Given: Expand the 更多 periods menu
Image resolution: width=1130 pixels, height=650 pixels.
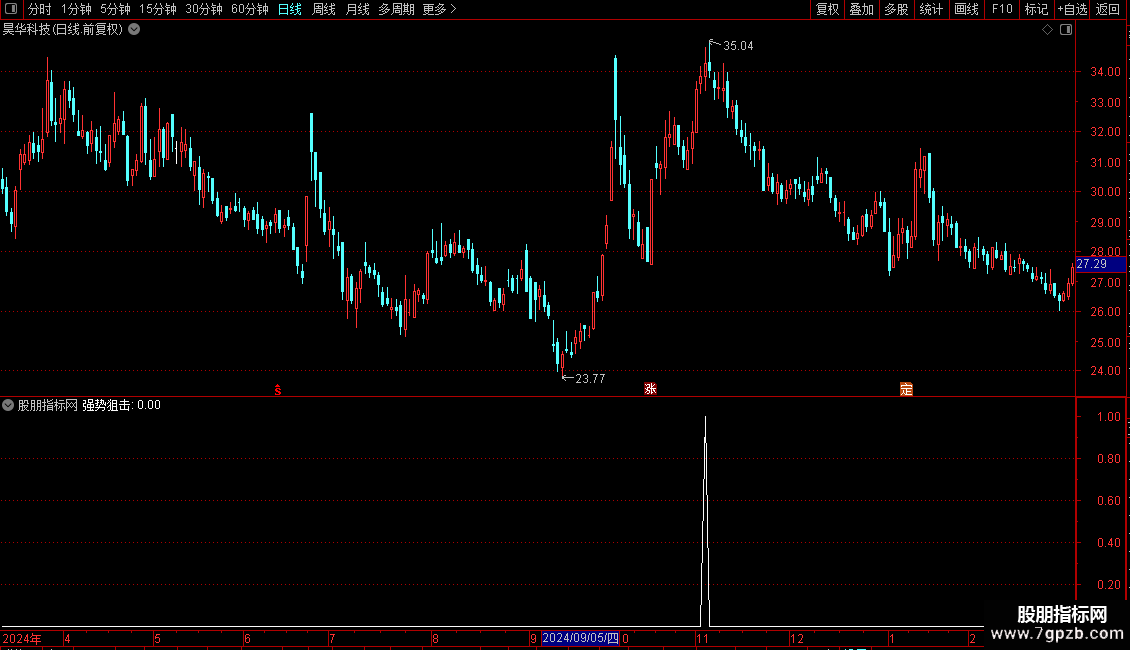Looking at the screenshot, I should [440, 9].
